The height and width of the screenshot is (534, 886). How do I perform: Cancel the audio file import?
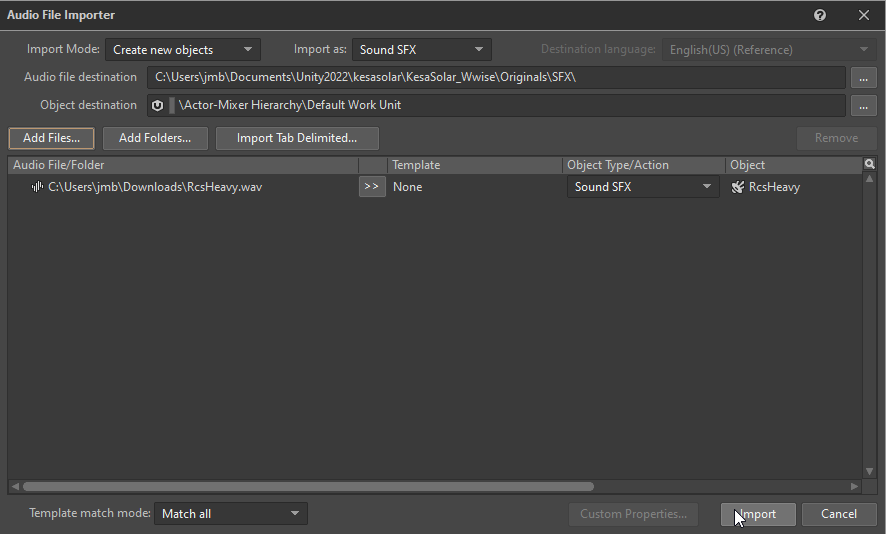coord(838,514)
